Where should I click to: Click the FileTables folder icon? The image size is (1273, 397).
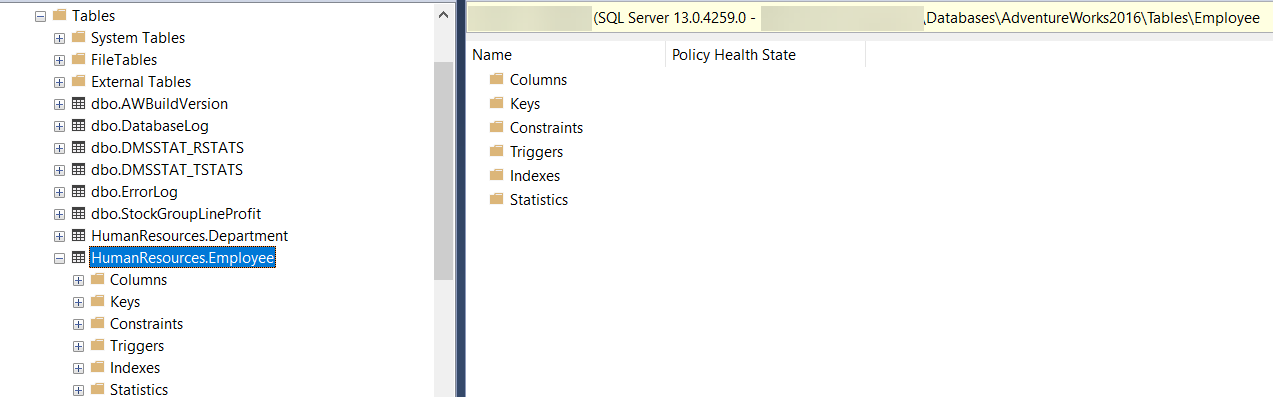coord(78,60)
